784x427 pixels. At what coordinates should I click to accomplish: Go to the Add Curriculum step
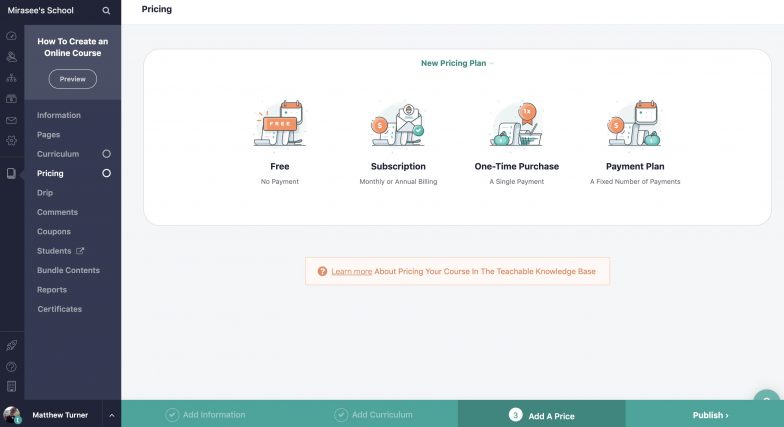(374, 414)
